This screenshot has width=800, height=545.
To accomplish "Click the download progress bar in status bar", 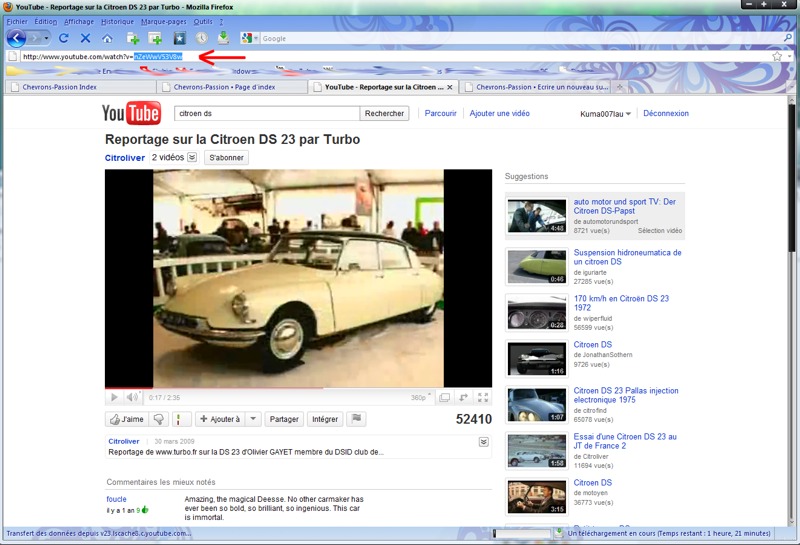I will coord(522,534).
